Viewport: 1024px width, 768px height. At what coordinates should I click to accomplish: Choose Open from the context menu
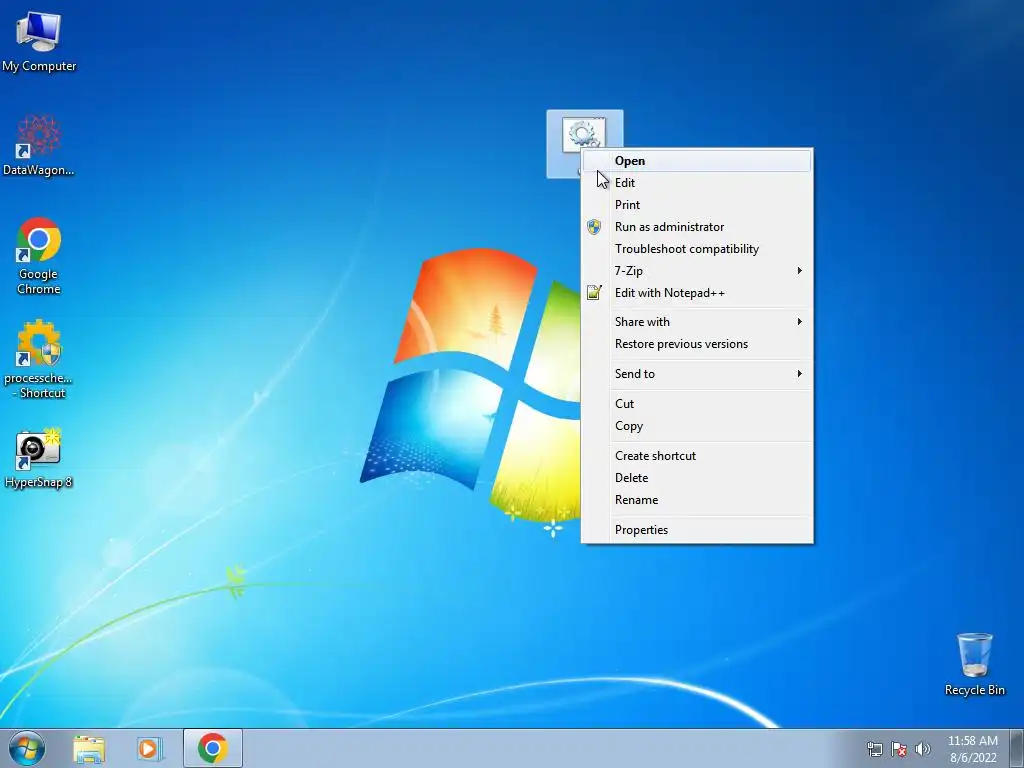[x=697, y=161]
